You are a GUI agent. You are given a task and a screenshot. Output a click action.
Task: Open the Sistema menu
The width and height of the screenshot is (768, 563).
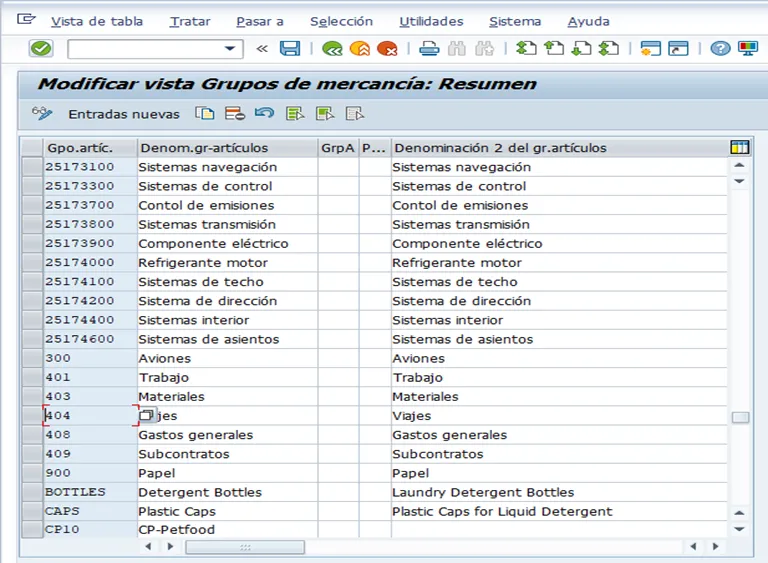pos(515,21)
